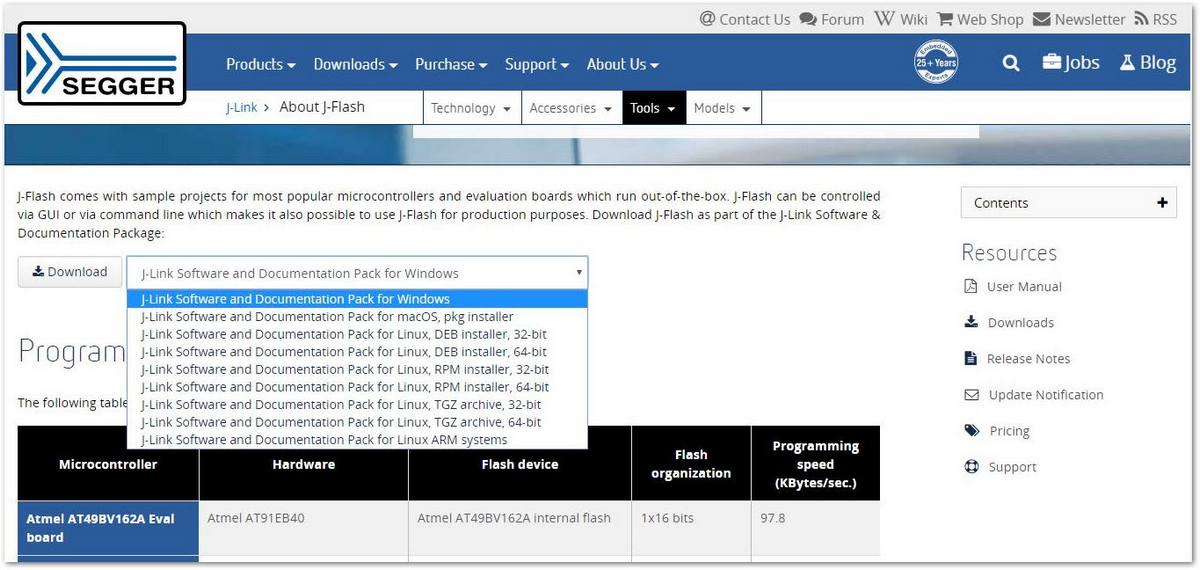Click the Newsletter envelope icon
This screenshot has height=570, width=1200.
pos(1042,19)
